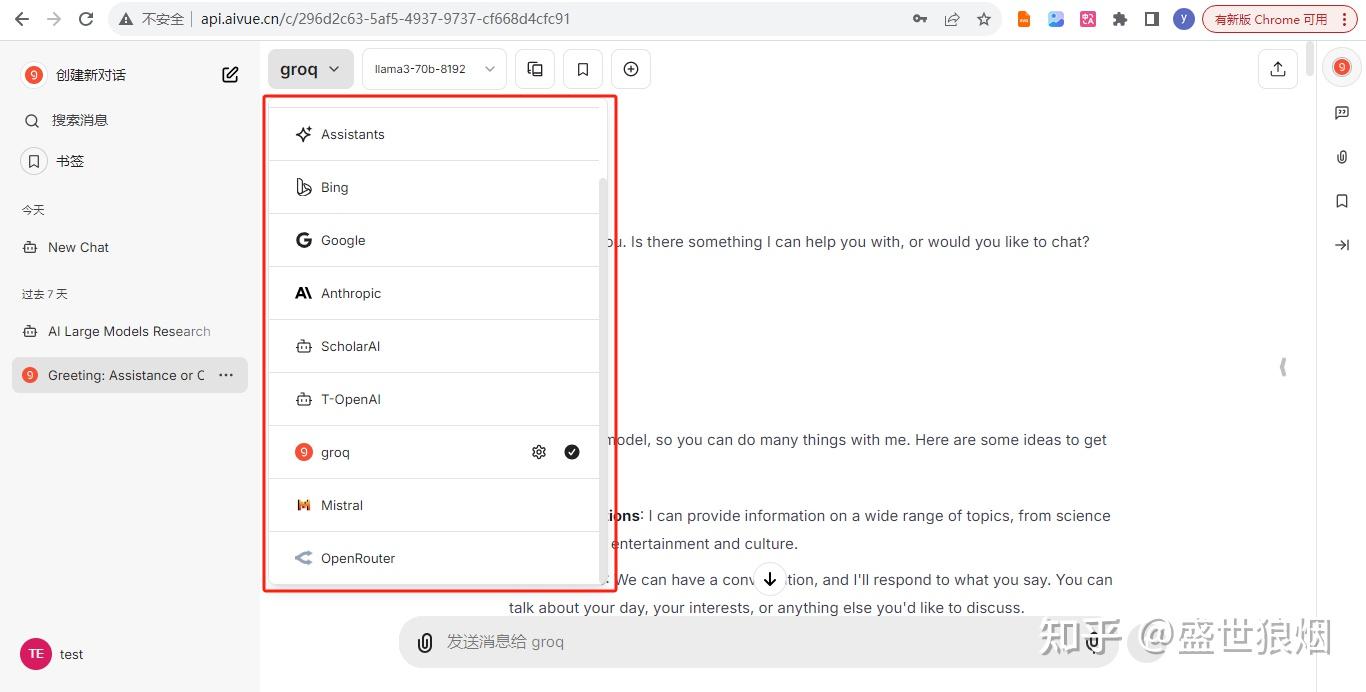Open the options menu for Greeting conversation
Image resolution: width=1366 pixels, height=692 pixels.
[225, 375]
